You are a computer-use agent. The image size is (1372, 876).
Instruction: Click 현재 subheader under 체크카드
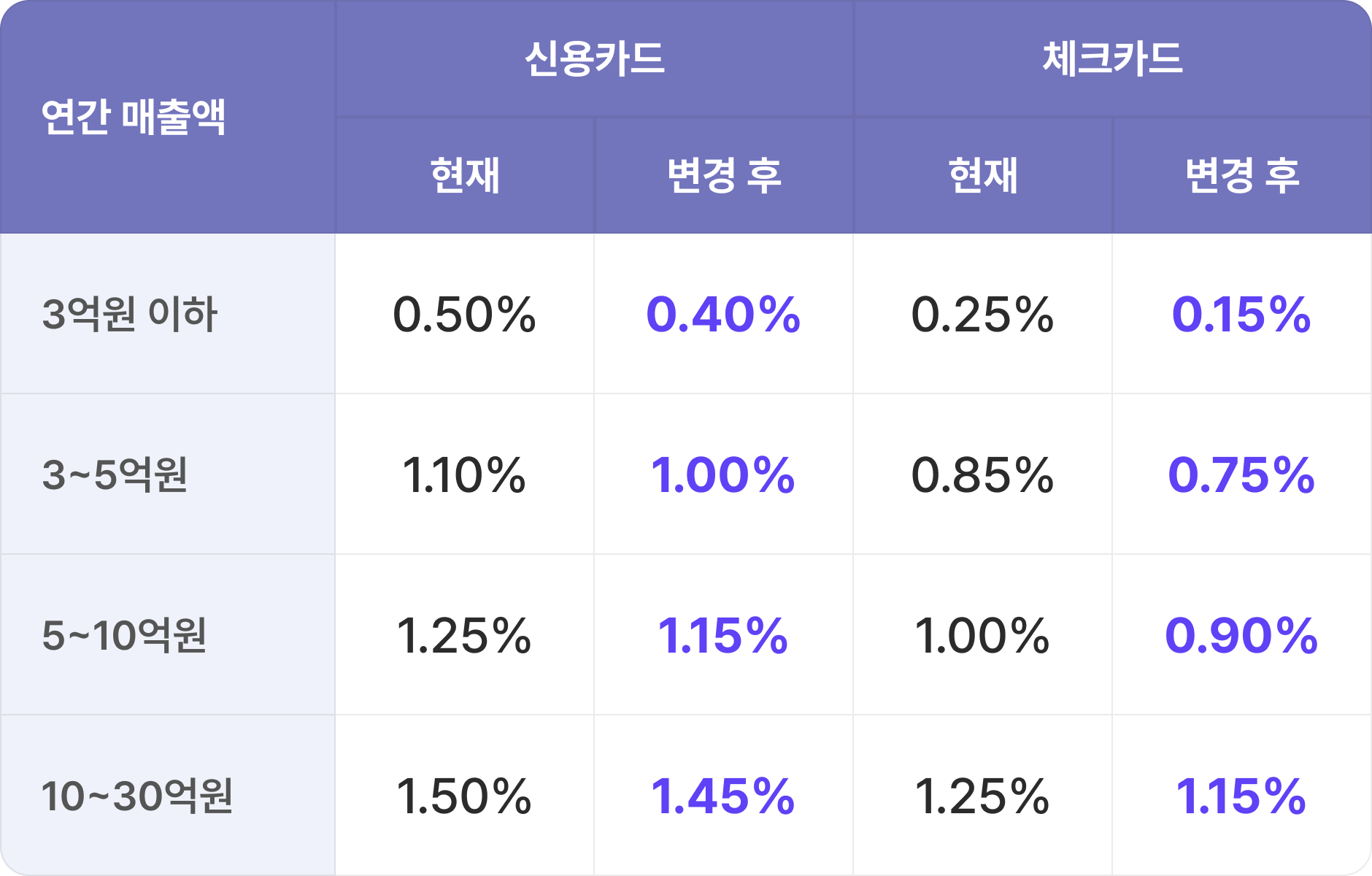coord(982,176)
